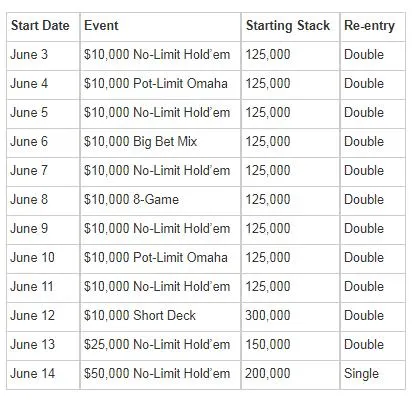
Task: Click the Single re-entry cell
Action: [x=373, y=375]
